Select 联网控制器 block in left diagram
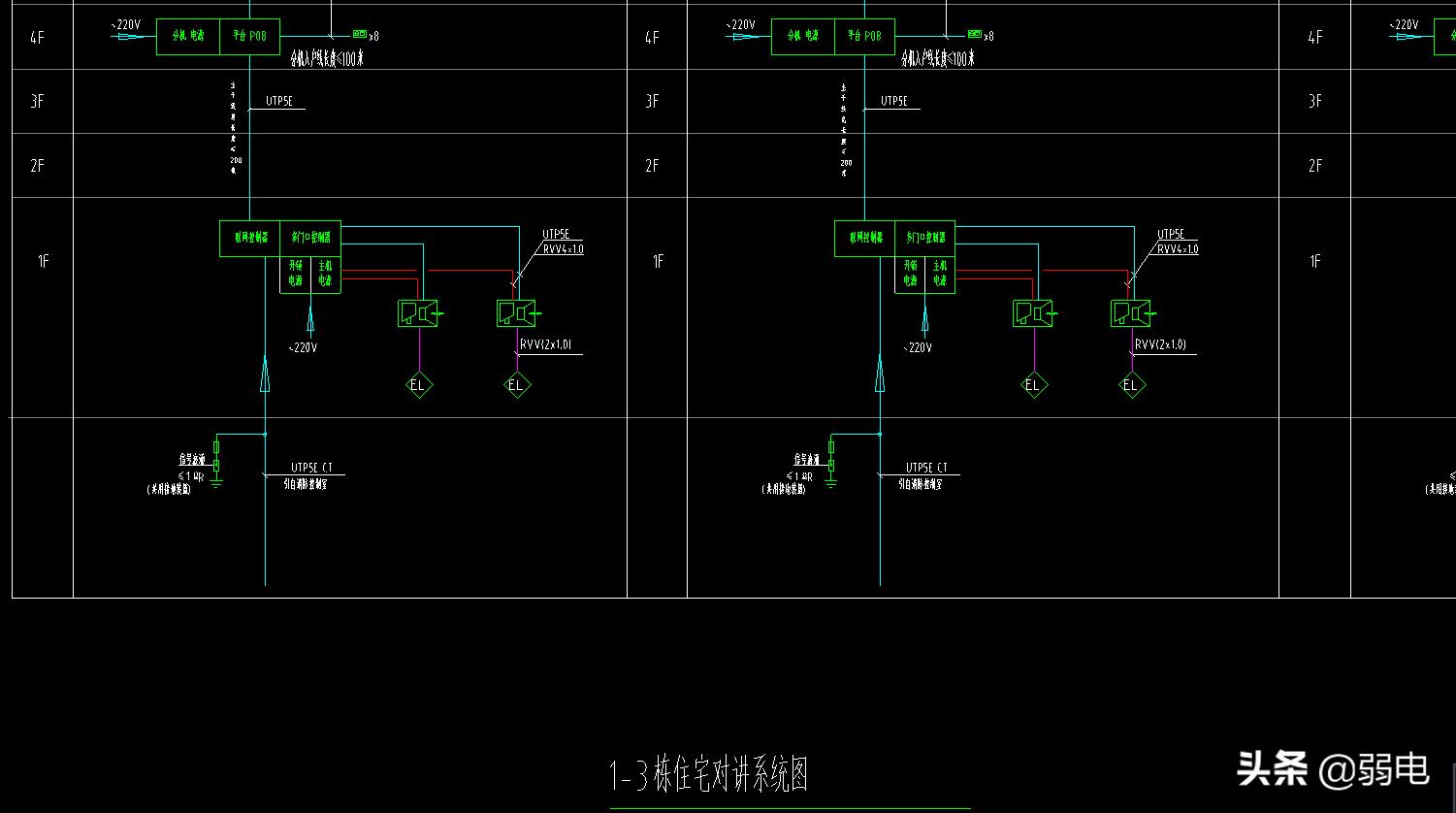 [x=249, y=238]
